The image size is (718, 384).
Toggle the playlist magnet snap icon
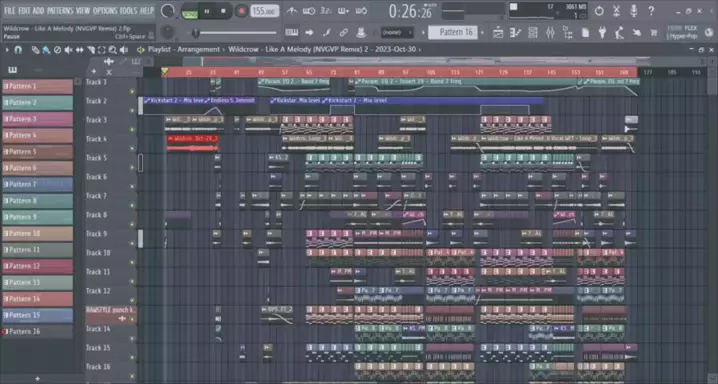(18, 49)
